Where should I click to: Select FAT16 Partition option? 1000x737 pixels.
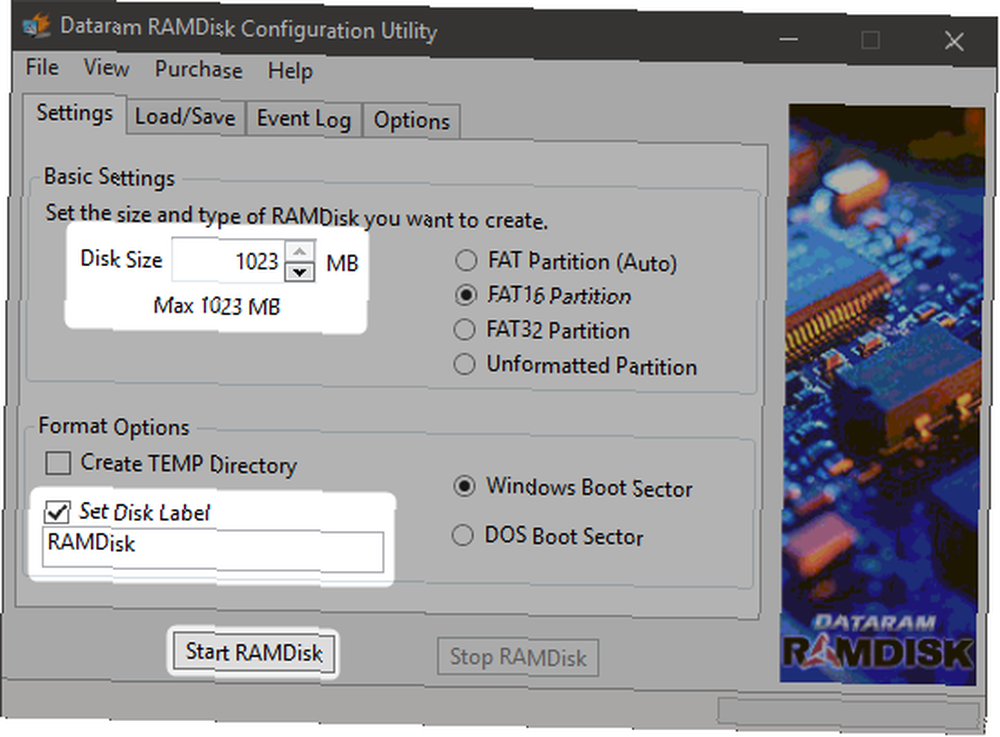[543, 295]
